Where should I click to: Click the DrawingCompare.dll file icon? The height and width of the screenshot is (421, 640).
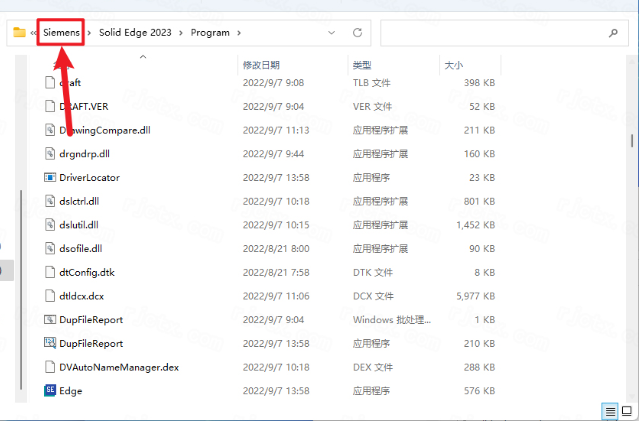click(x=51, y=129)
